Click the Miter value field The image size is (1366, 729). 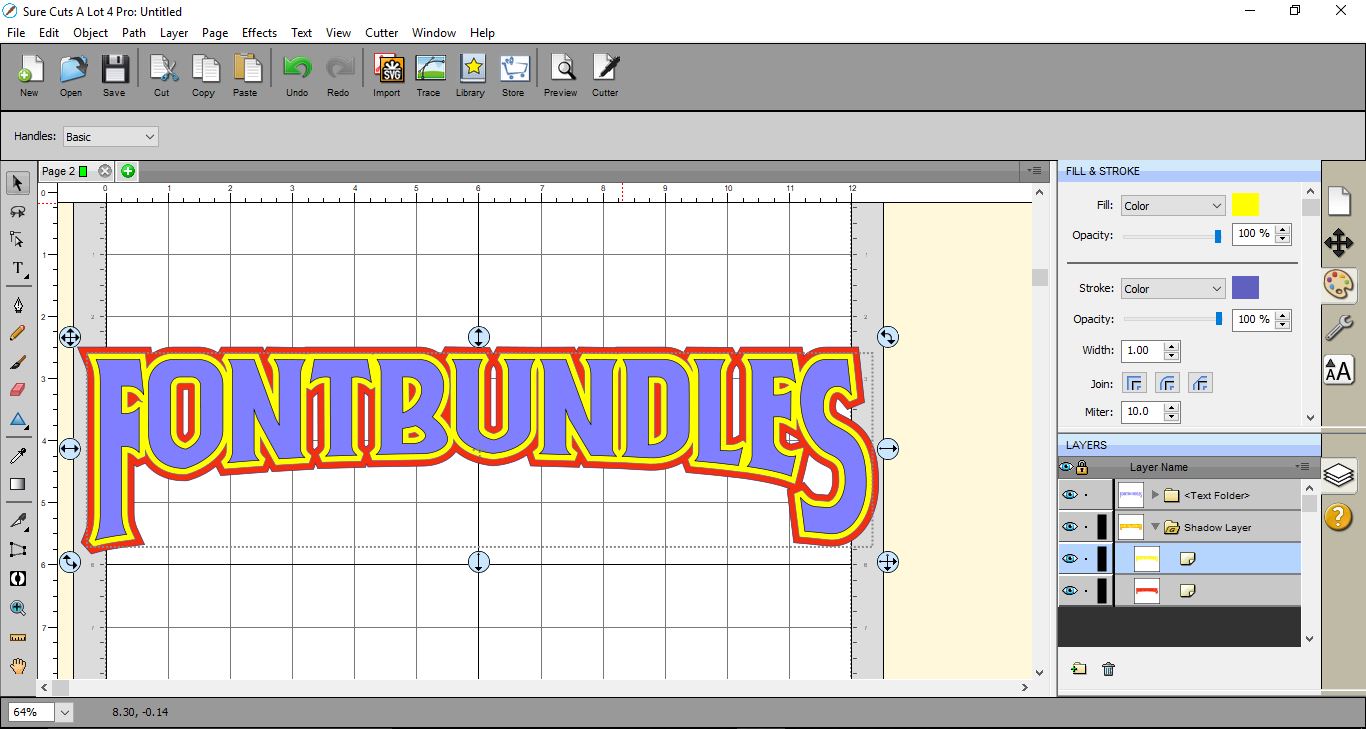pyautogui.click(x=1143, y=412)
